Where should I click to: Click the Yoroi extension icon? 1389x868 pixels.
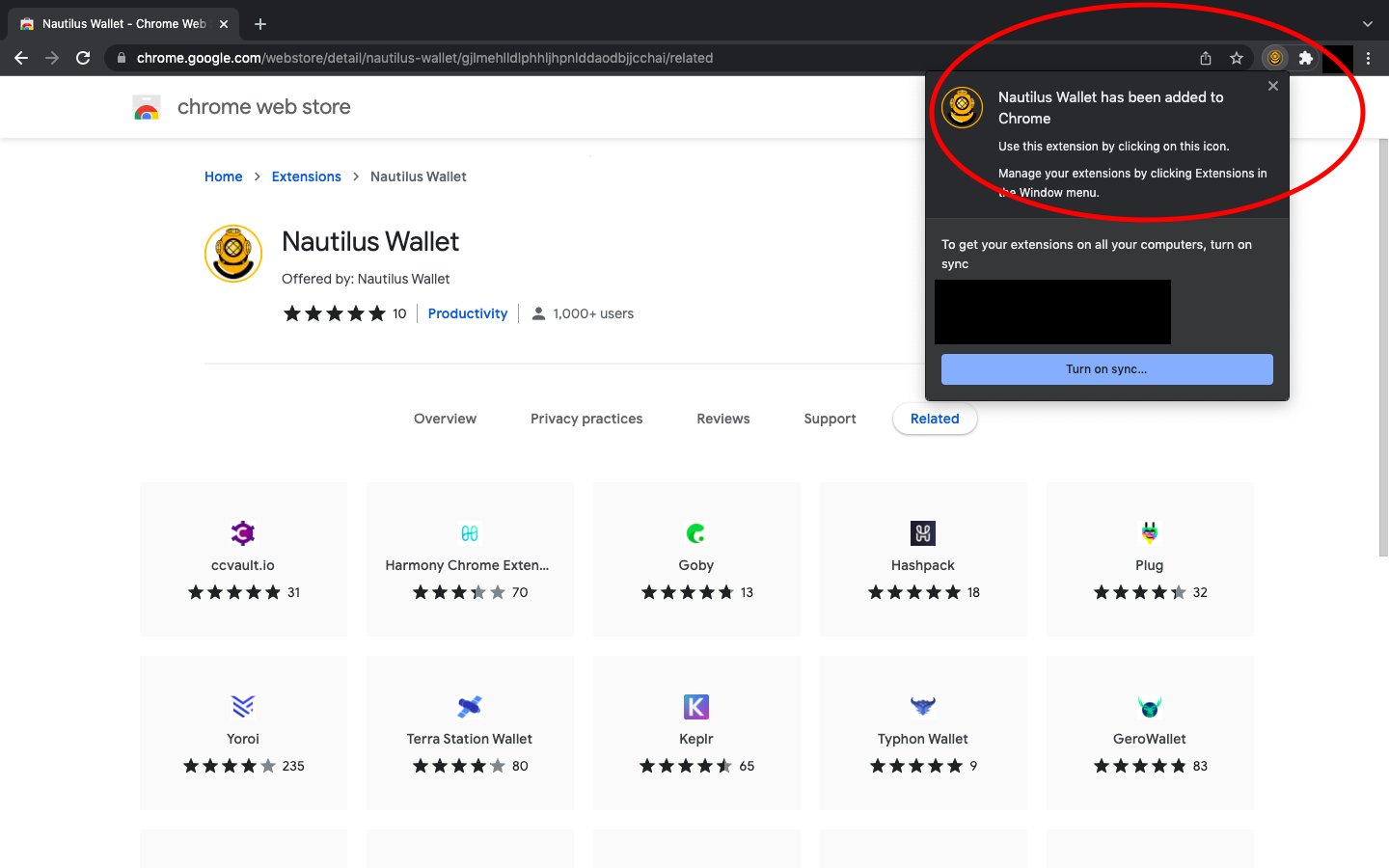coord(243,707)
